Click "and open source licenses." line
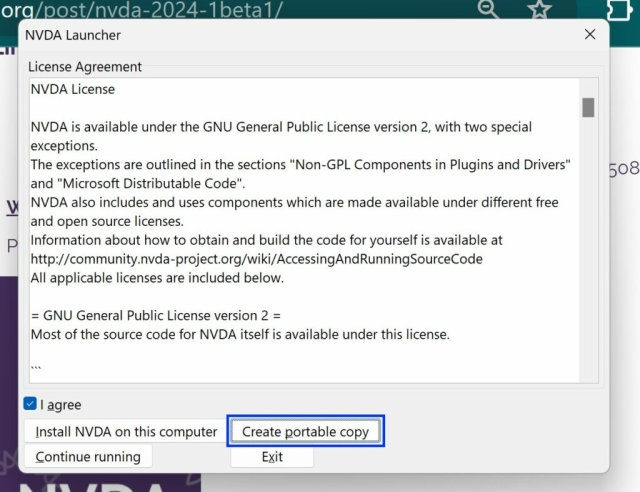Viewport: 640px width, 492px height. coord(107,221)
